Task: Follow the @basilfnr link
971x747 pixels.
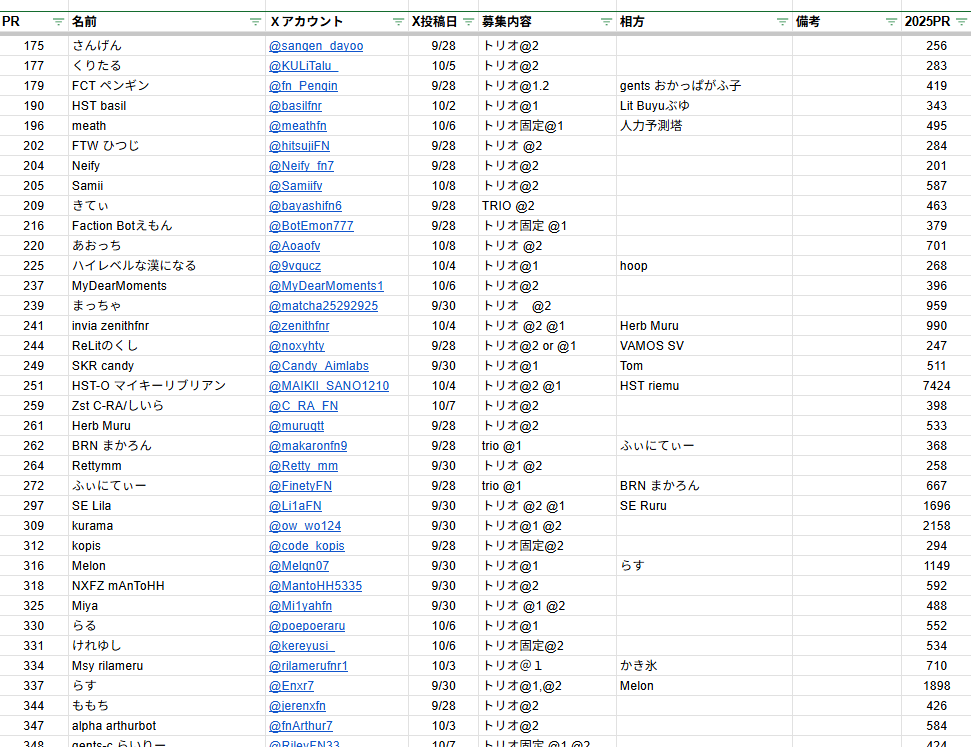Action: (x=295, y=106)
